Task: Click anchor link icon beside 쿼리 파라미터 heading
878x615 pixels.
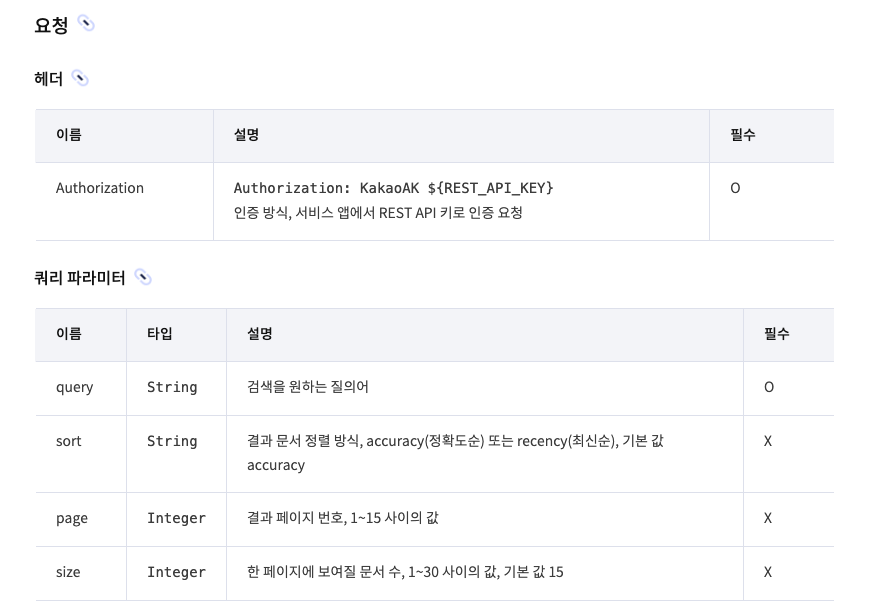Action: (143, 277)
